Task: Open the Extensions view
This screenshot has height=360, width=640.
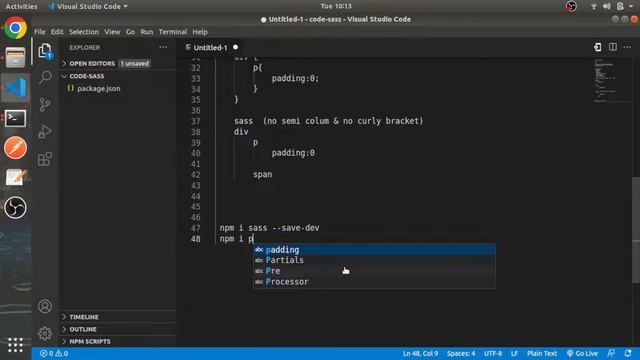Action: point(45,159)
